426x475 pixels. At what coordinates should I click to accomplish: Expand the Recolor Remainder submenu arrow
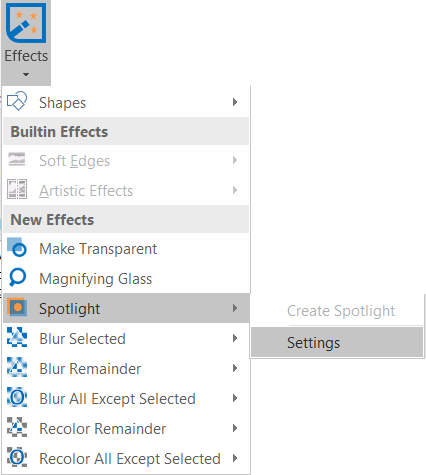235,428
